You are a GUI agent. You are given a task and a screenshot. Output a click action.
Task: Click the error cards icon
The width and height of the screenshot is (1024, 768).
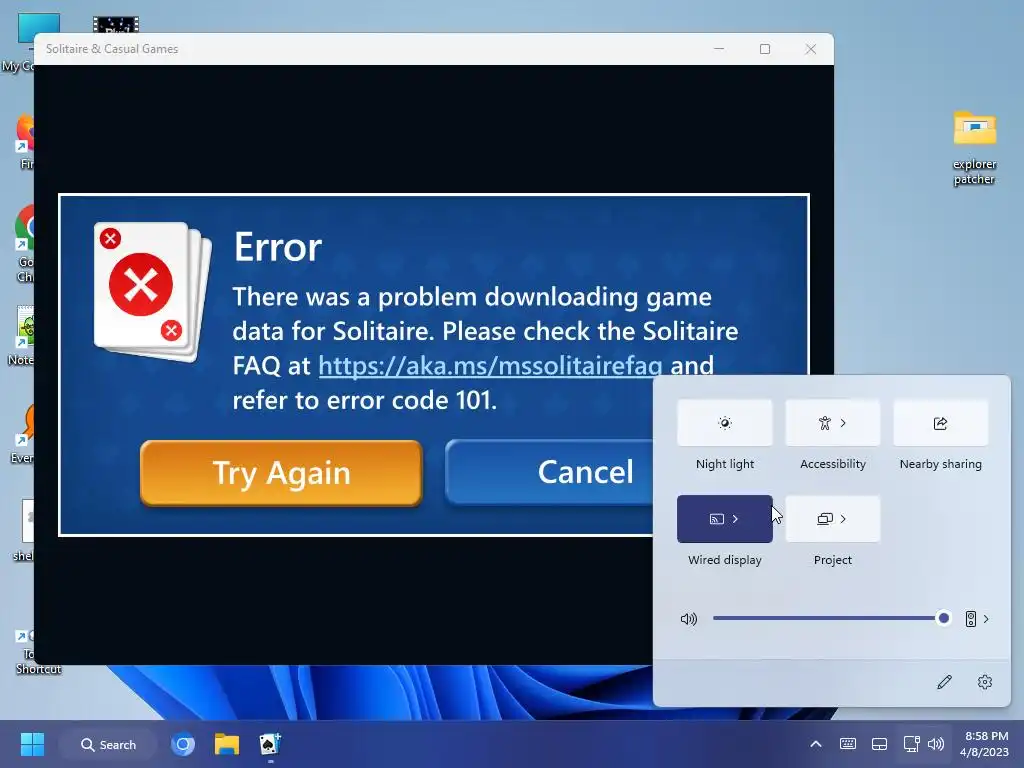[x=153, y=292]
